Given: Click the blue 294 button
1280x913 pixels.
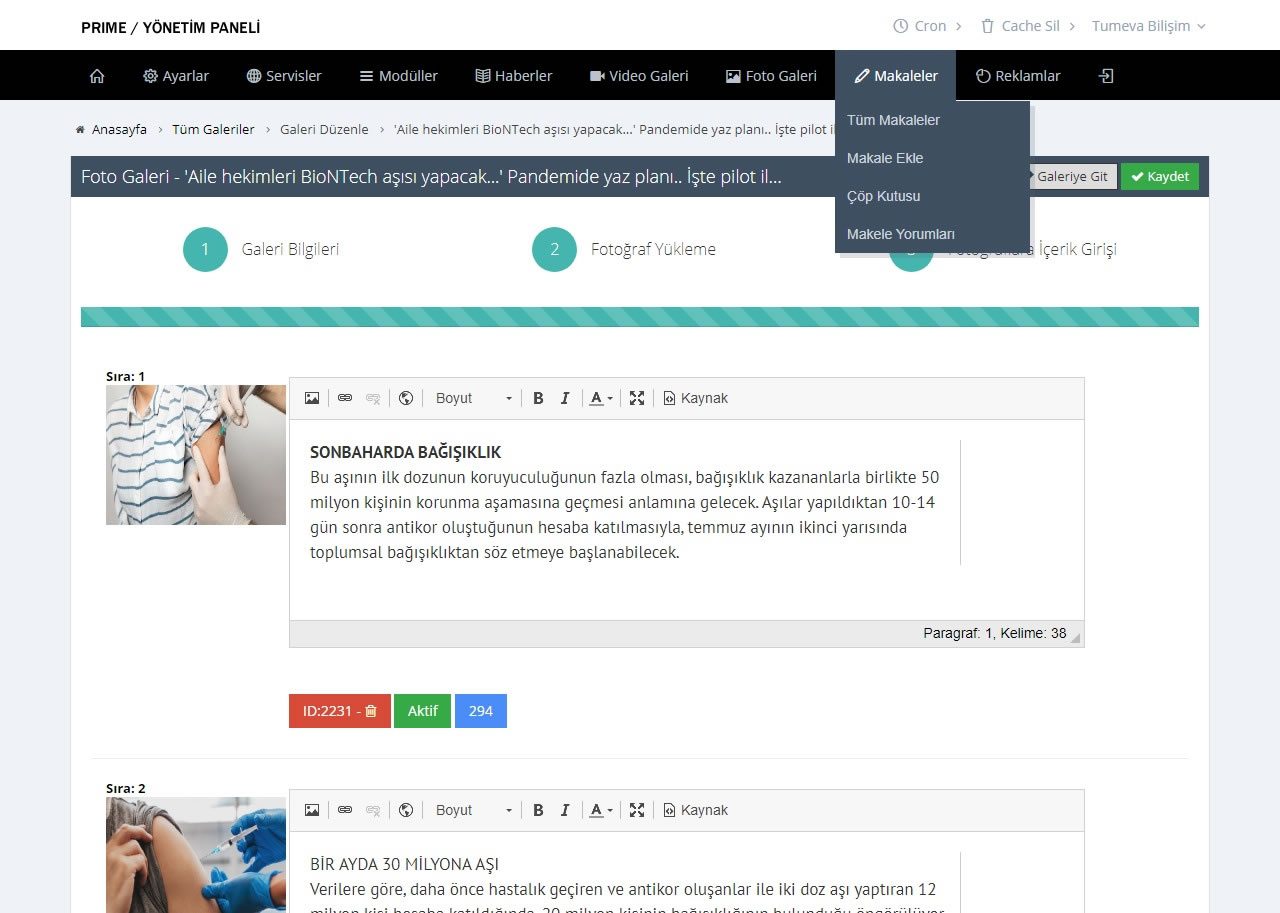Looking at the screenshot, I should pyautogui.click(x=481, y=711).
